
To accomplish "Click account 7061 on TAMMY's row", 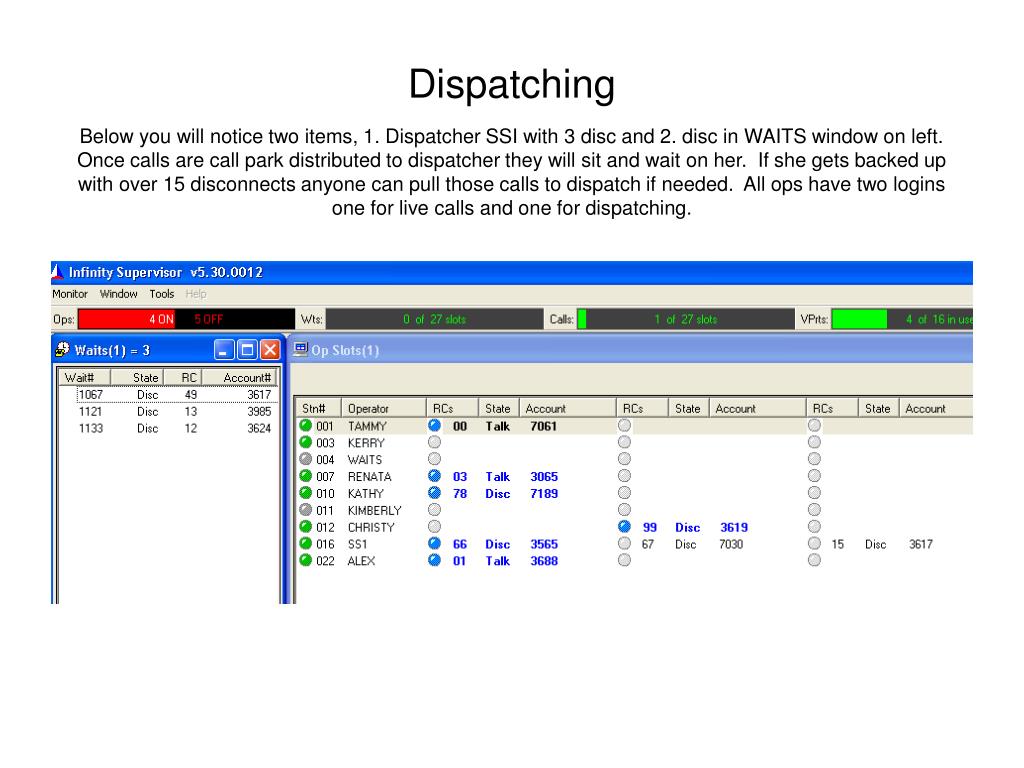I will tap(543, 426).
